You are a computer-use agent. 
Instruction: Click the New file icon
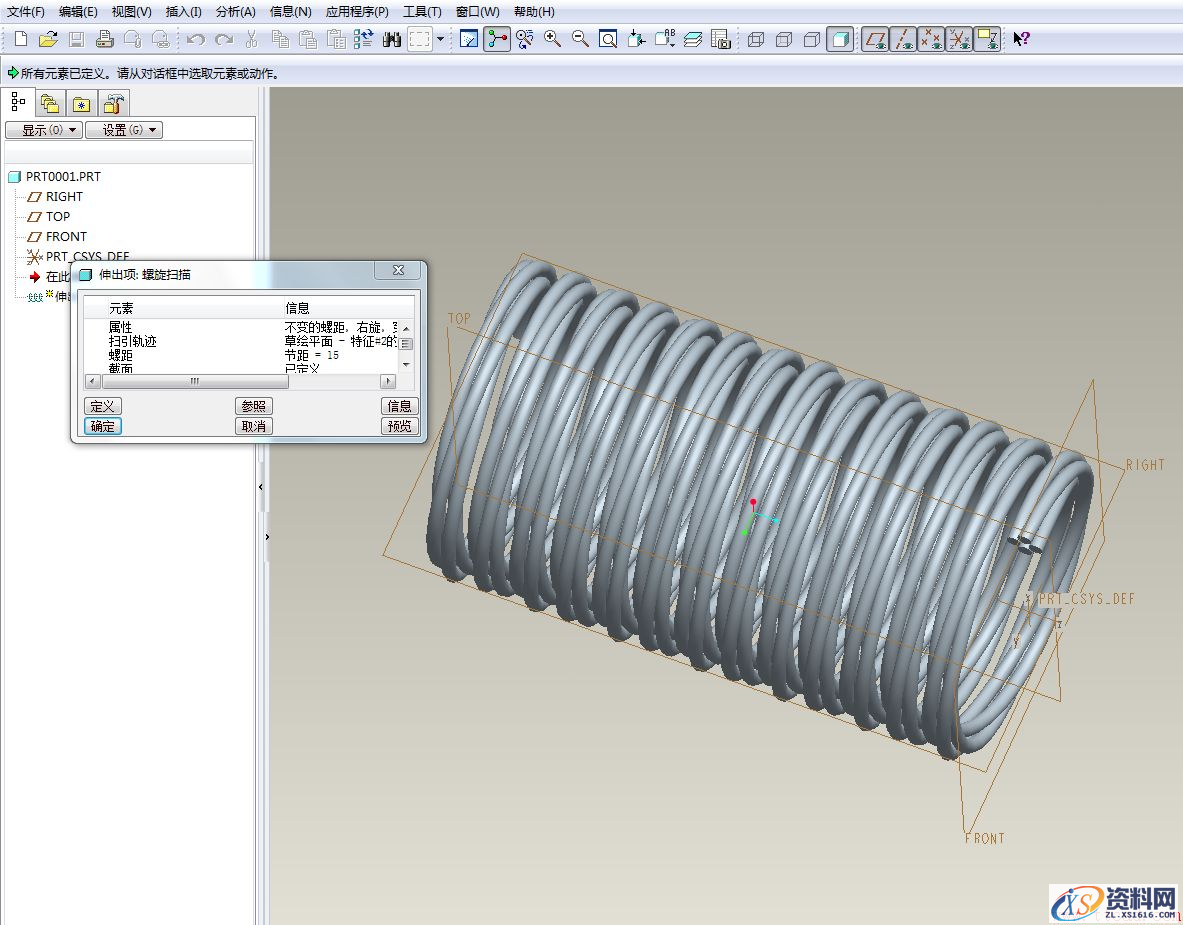[20, 39]
